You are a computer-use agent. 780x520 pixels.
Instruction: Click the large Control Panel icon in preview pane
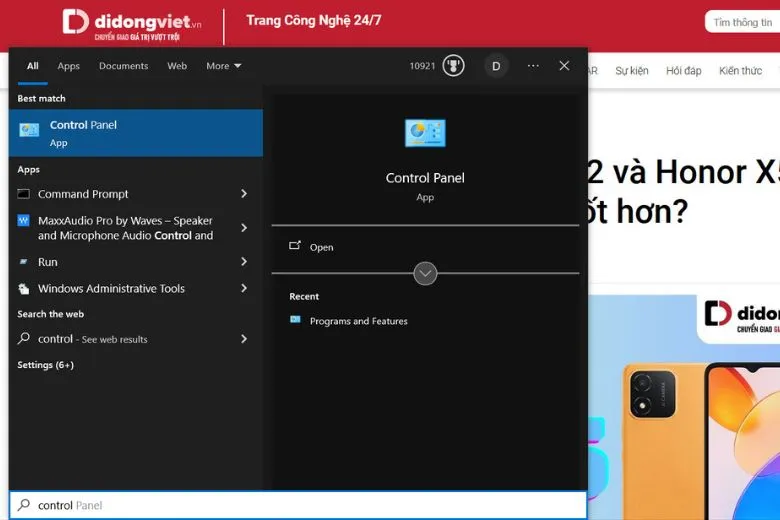(425, 133)
